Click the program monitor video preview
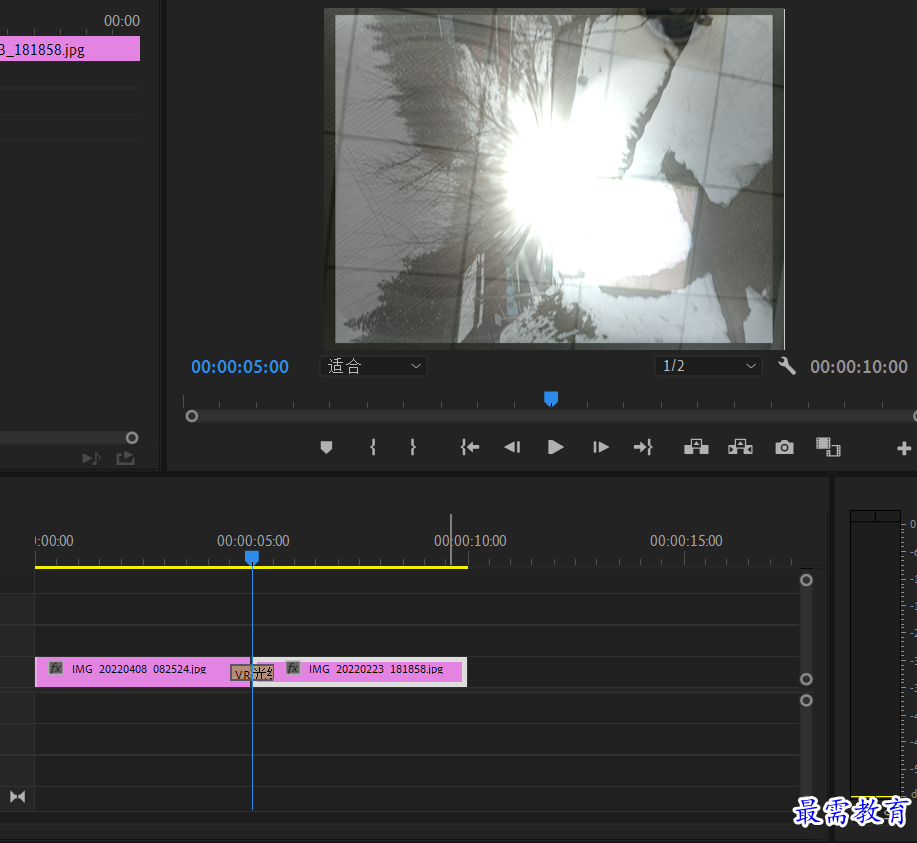Screen dimensions: 917x843 (554, 179)
